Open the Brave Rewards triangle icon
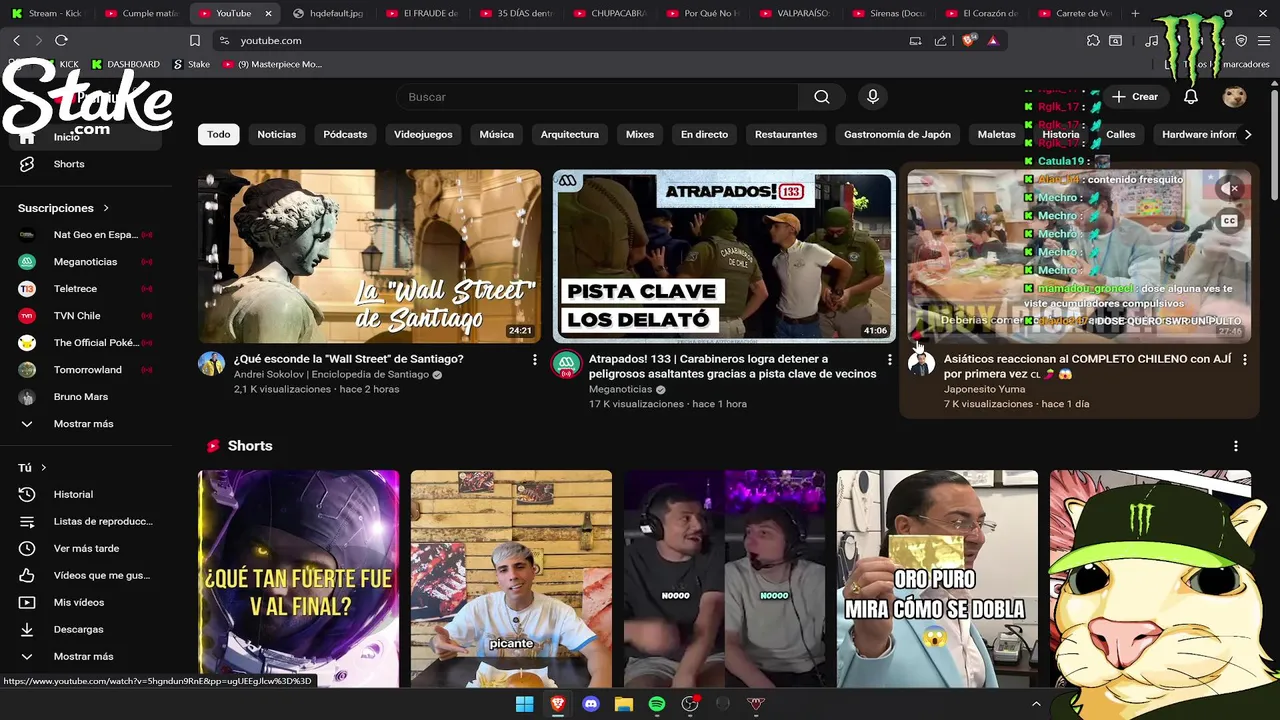This screenshot has height=720, width=1280. [x=993, y=41]
